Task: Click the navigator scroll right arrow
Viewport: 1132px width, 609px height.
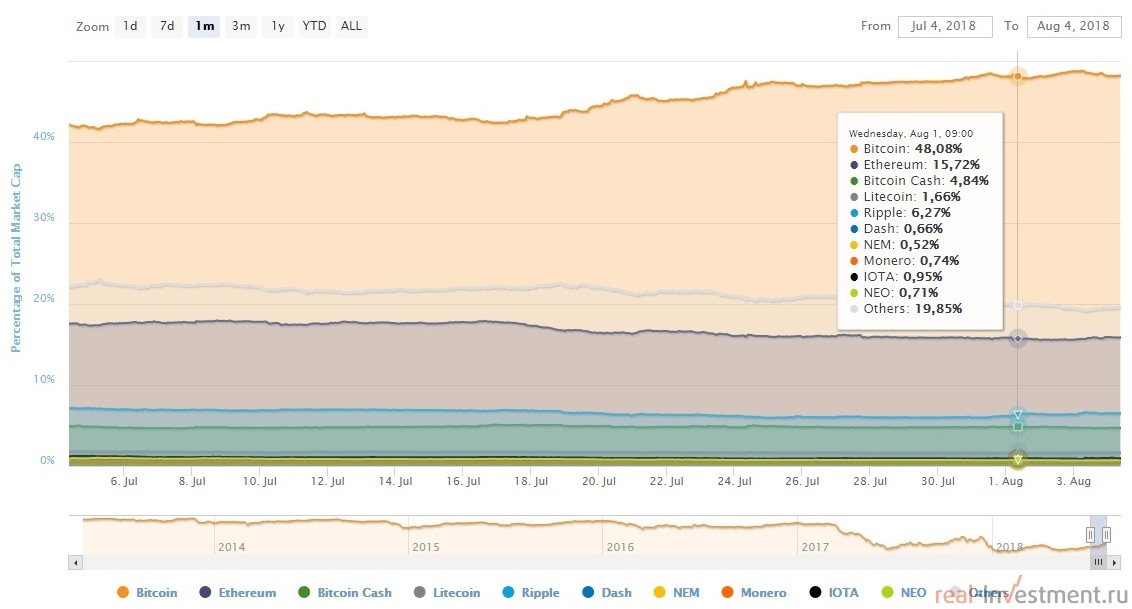Action: tap(1115, 562)
